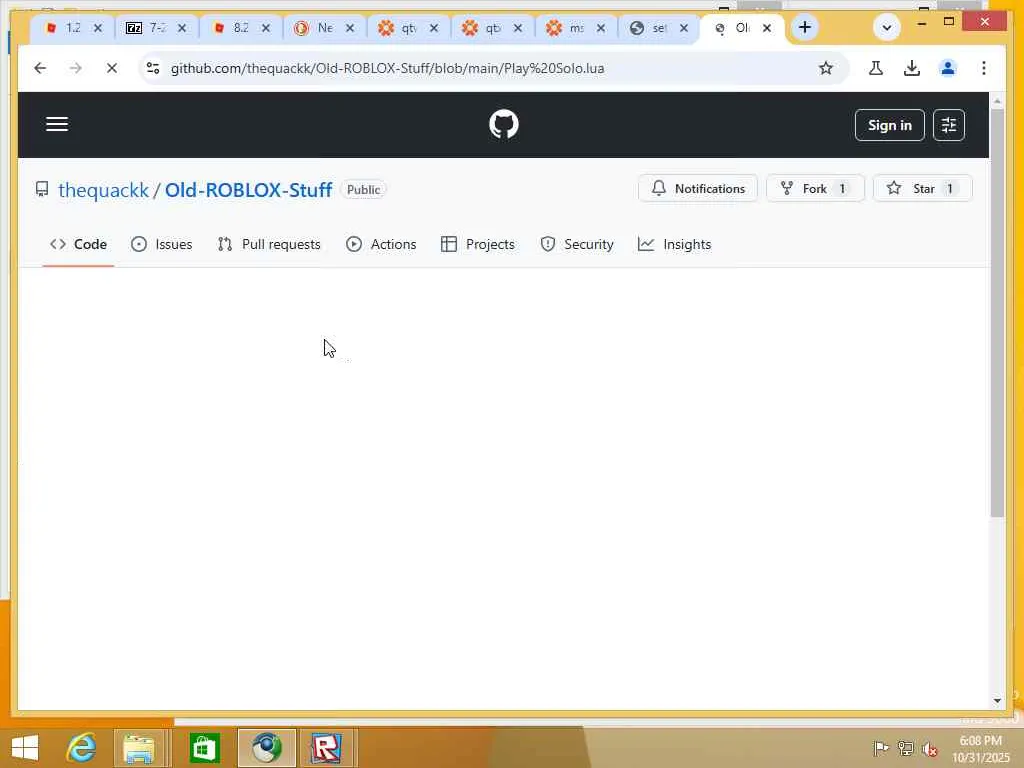The width and height of the screenshot is (1024, 768).
Task: Open a new browser tab
Action: [805, 27]
